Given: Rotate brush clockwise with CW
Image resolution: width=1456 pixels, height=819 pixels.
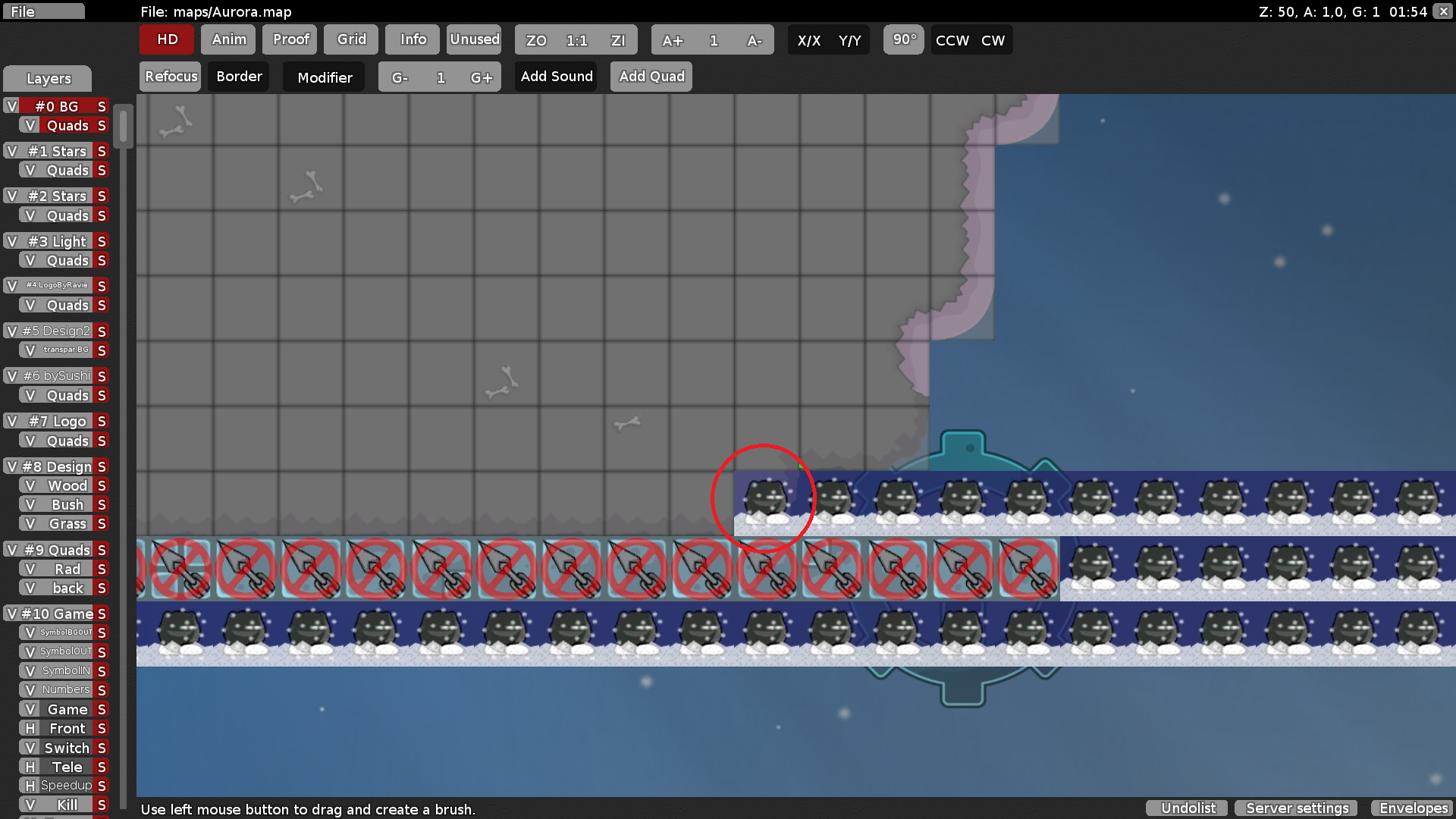Looking at the screenshot, I should tap(993, 40).
